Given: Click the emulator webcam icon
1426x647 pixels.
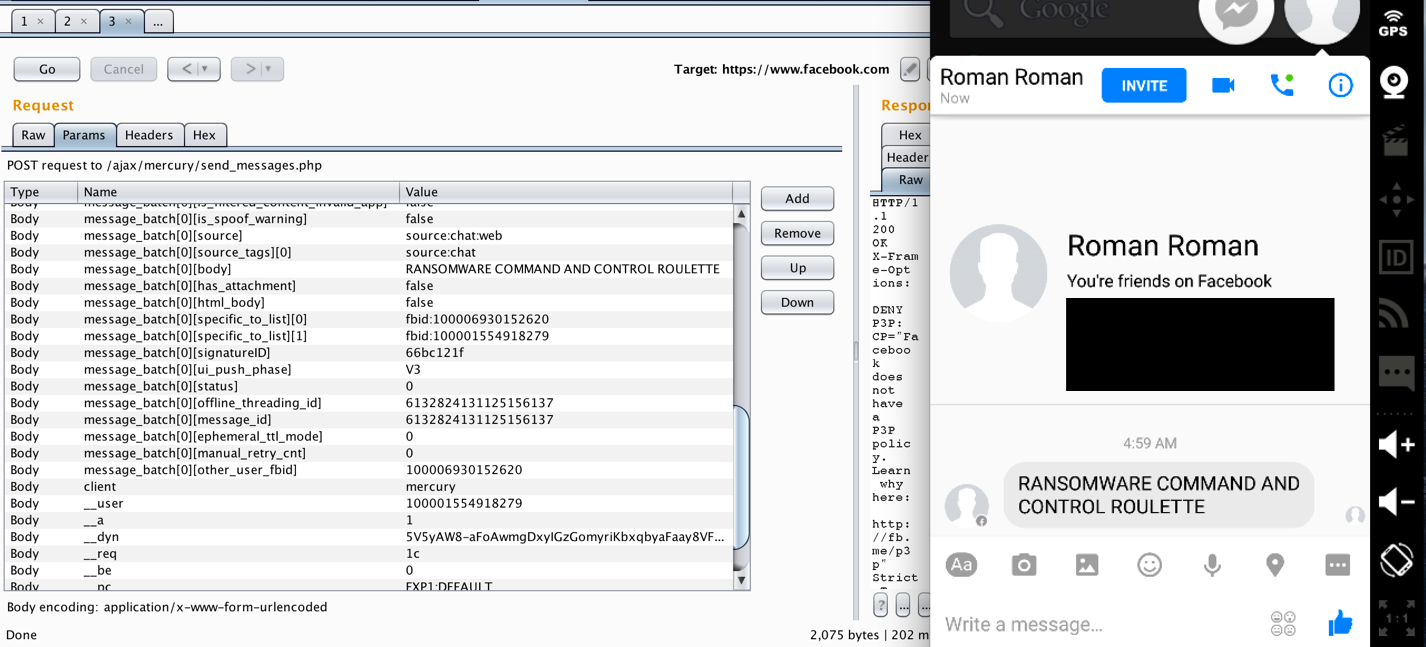Looking at the screenshot, I should 1396,82.
